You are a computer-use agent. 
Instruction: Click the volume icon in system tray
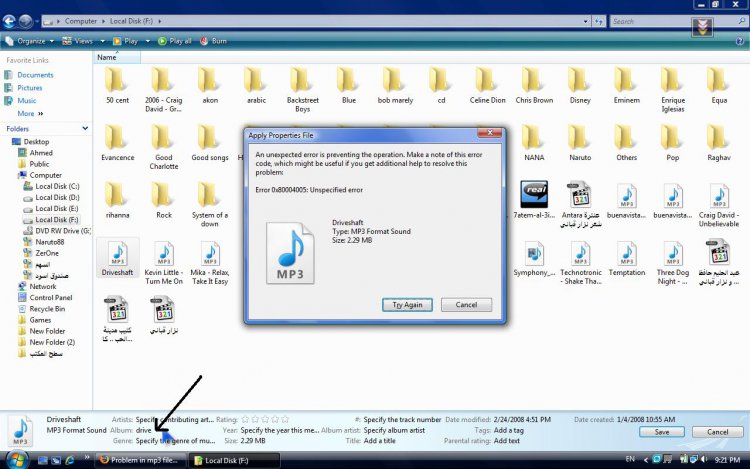tap(704, 459)
